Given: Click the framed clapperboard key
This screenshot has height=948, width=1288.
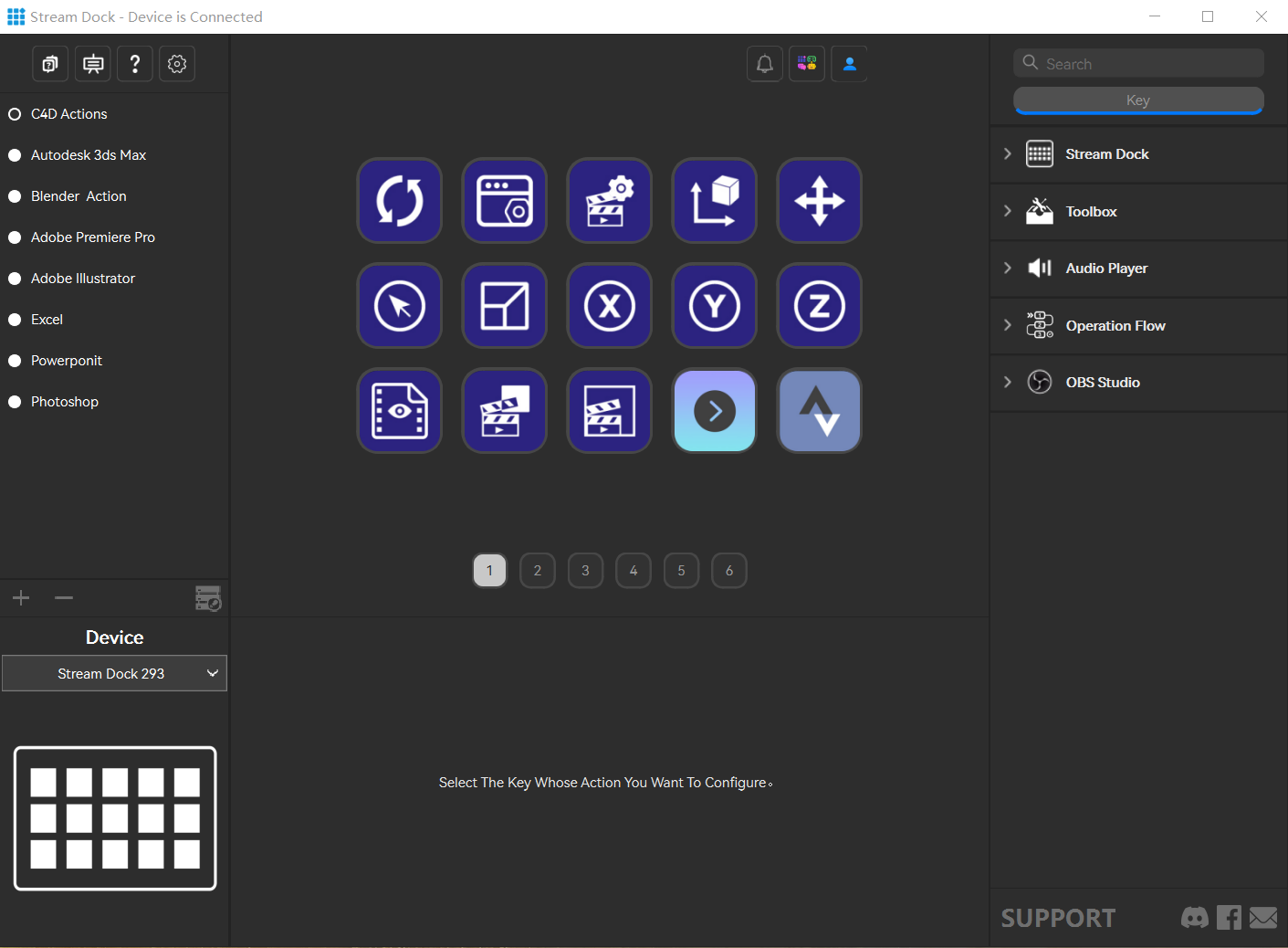Looking at the screenshot, I should tap(610, 411).
